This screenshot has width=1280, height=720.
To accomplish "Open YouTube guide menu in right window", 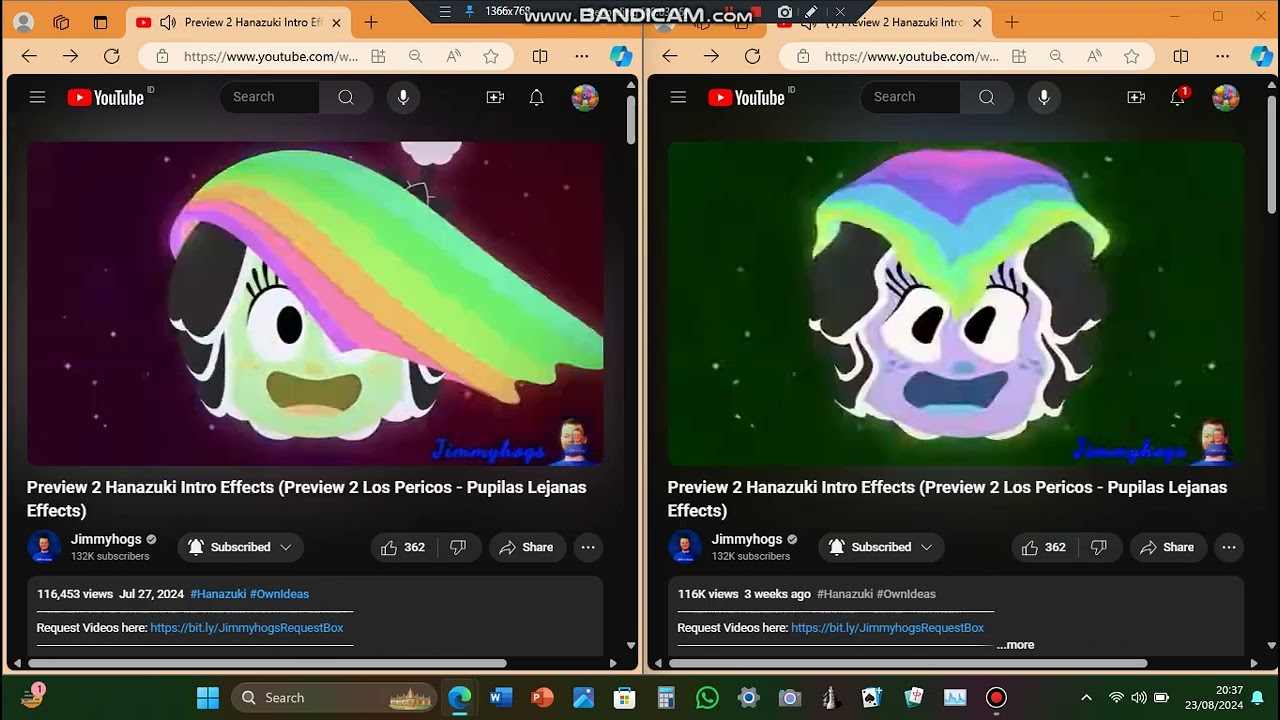I will (x=678, y=97).
